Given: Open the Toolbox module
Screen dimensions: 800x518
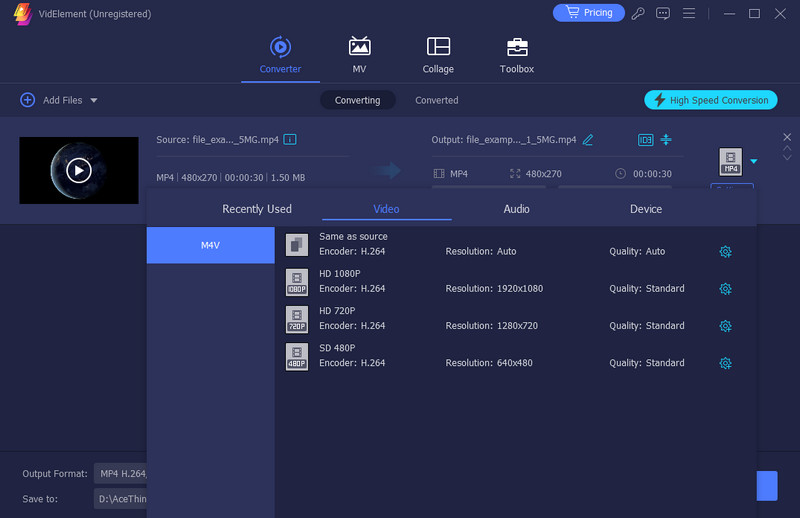Looking at the screenshot, I should tap(517, 55).
